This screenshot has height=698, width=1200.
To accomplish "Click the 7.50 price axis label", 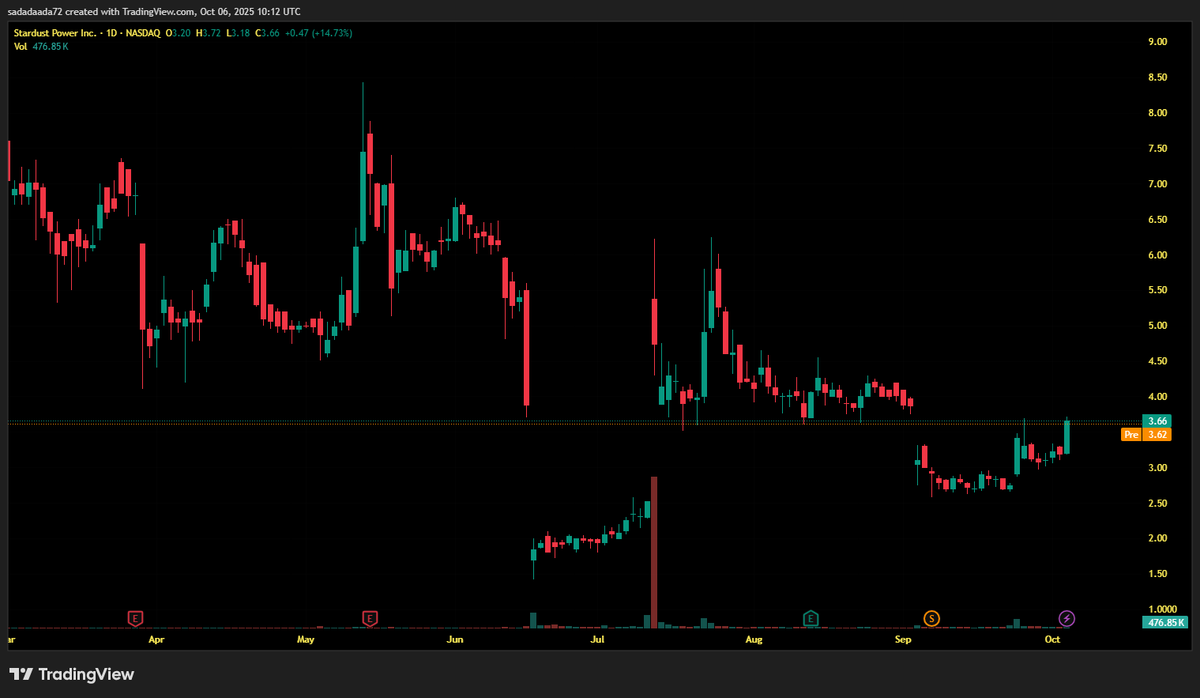I will tap(1158, 148).
